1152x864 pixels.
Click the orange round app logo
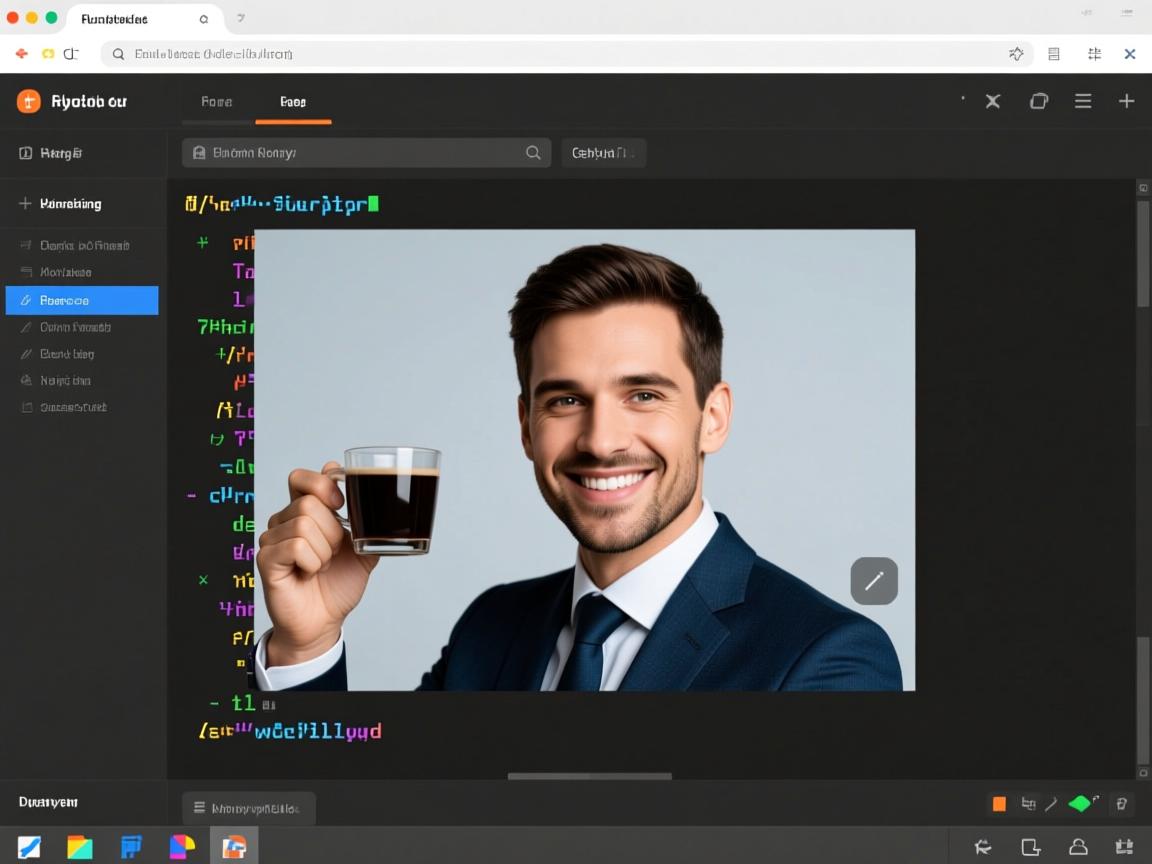(29, 101)
